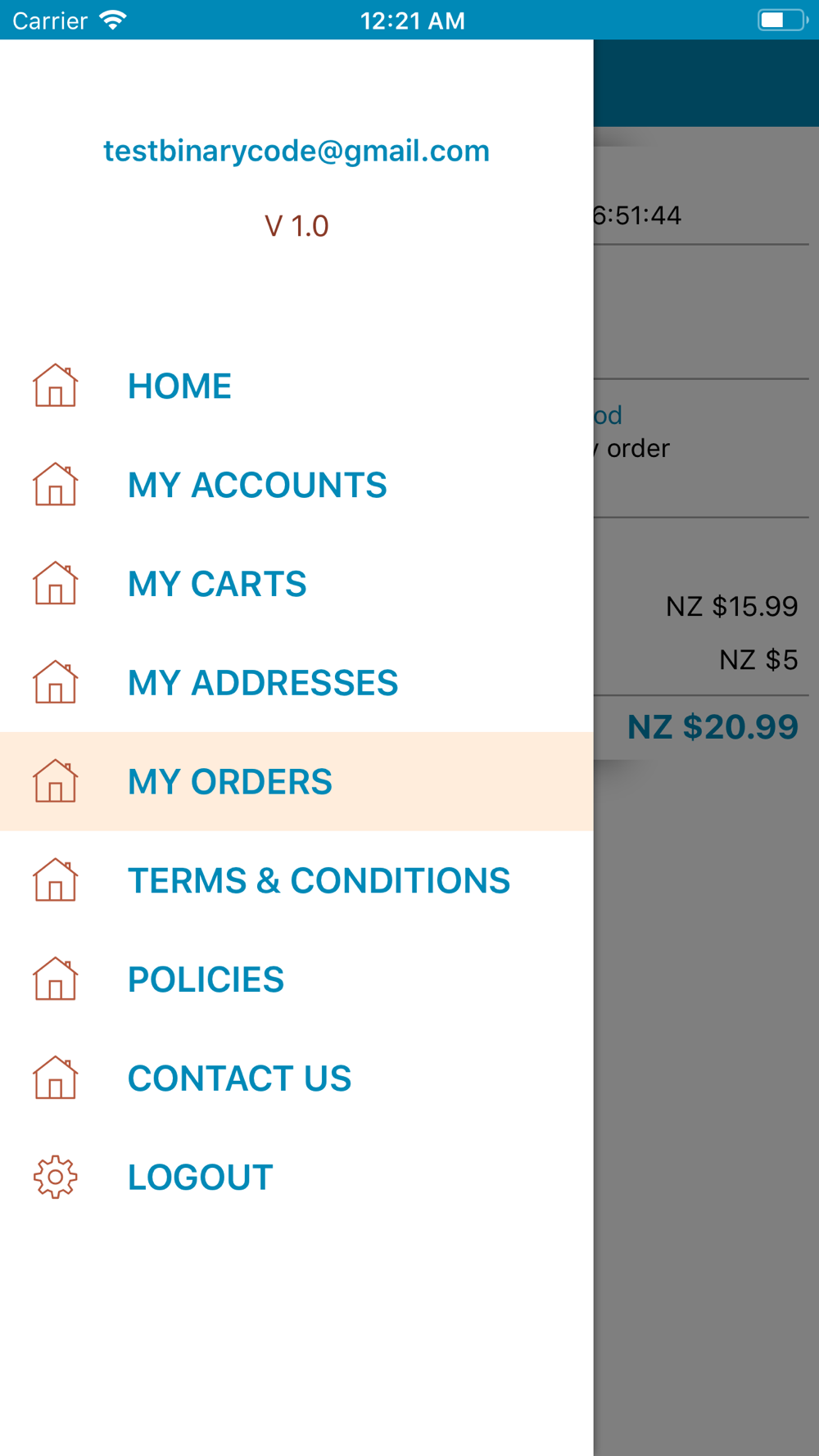Go to MY ACCOUNTS
Screen dimensions: 819x1456
pyautogui.click(x=296, y=485)
